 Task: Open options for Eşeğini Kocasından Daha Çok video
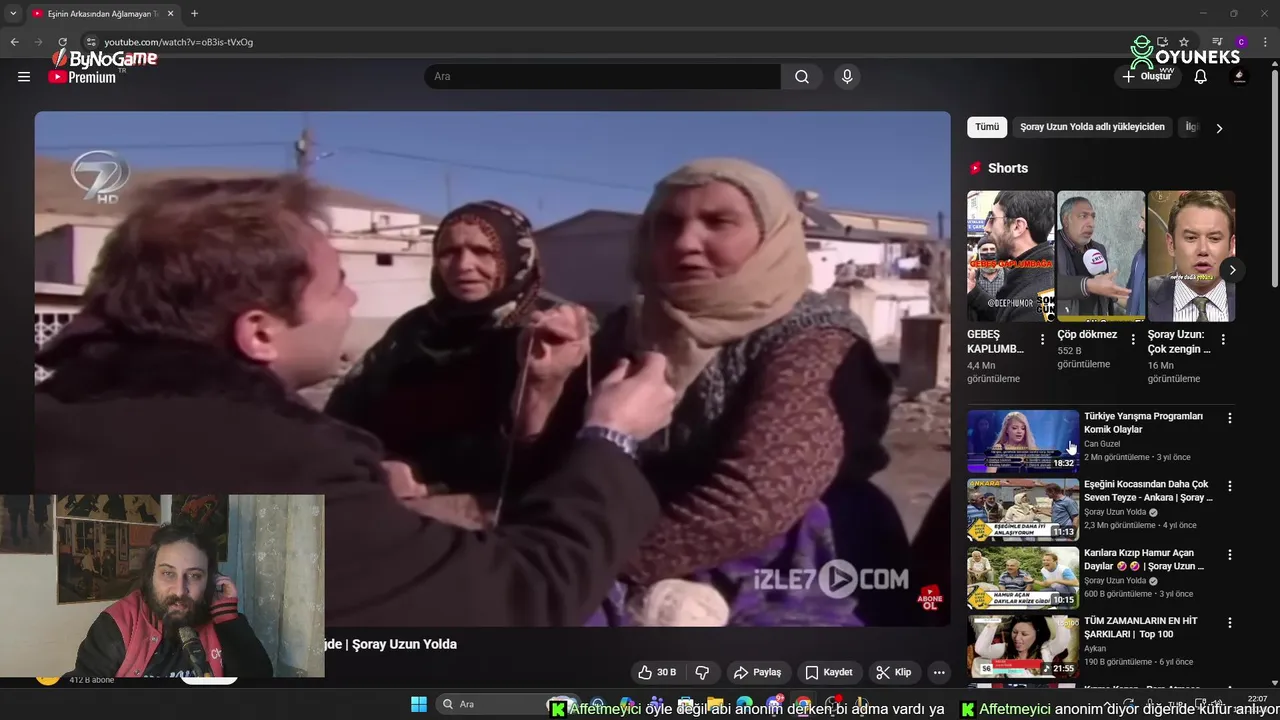1230,486
